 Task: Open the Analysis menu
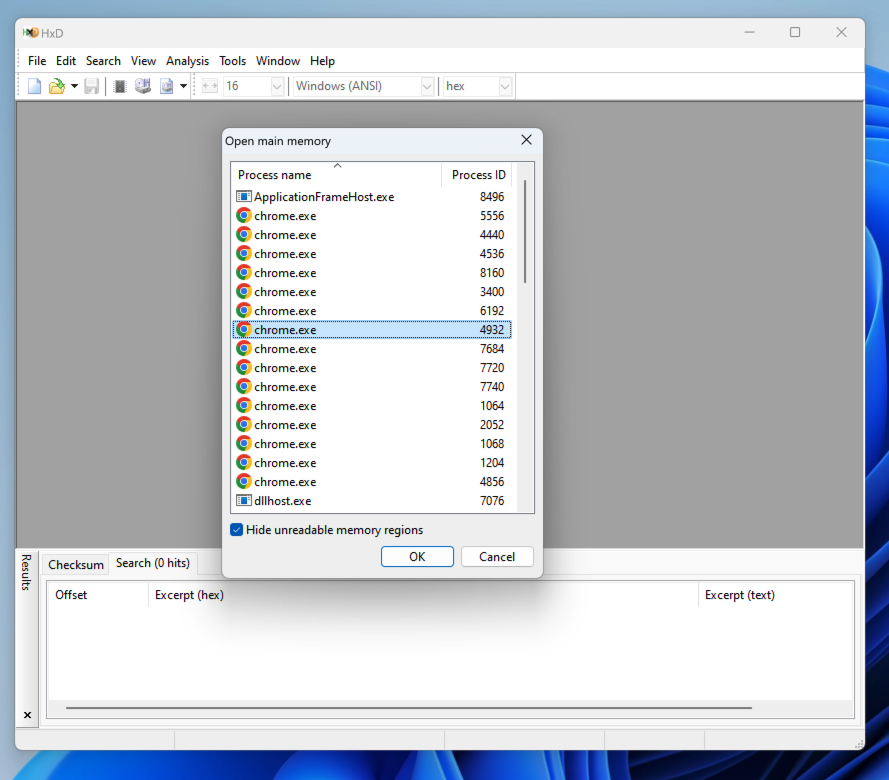[187, 61]
